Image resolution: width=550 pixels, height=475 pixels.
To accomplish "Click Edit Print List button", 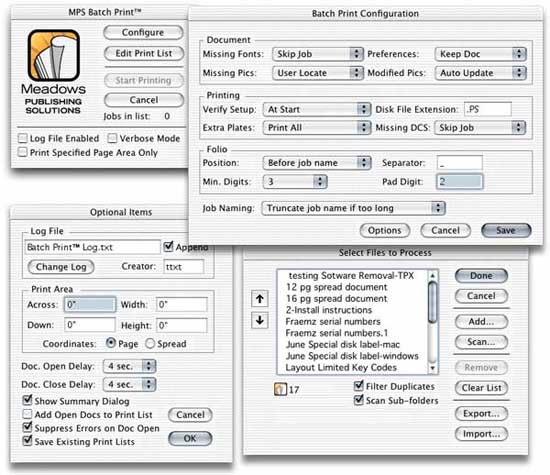I will [143, 53].
